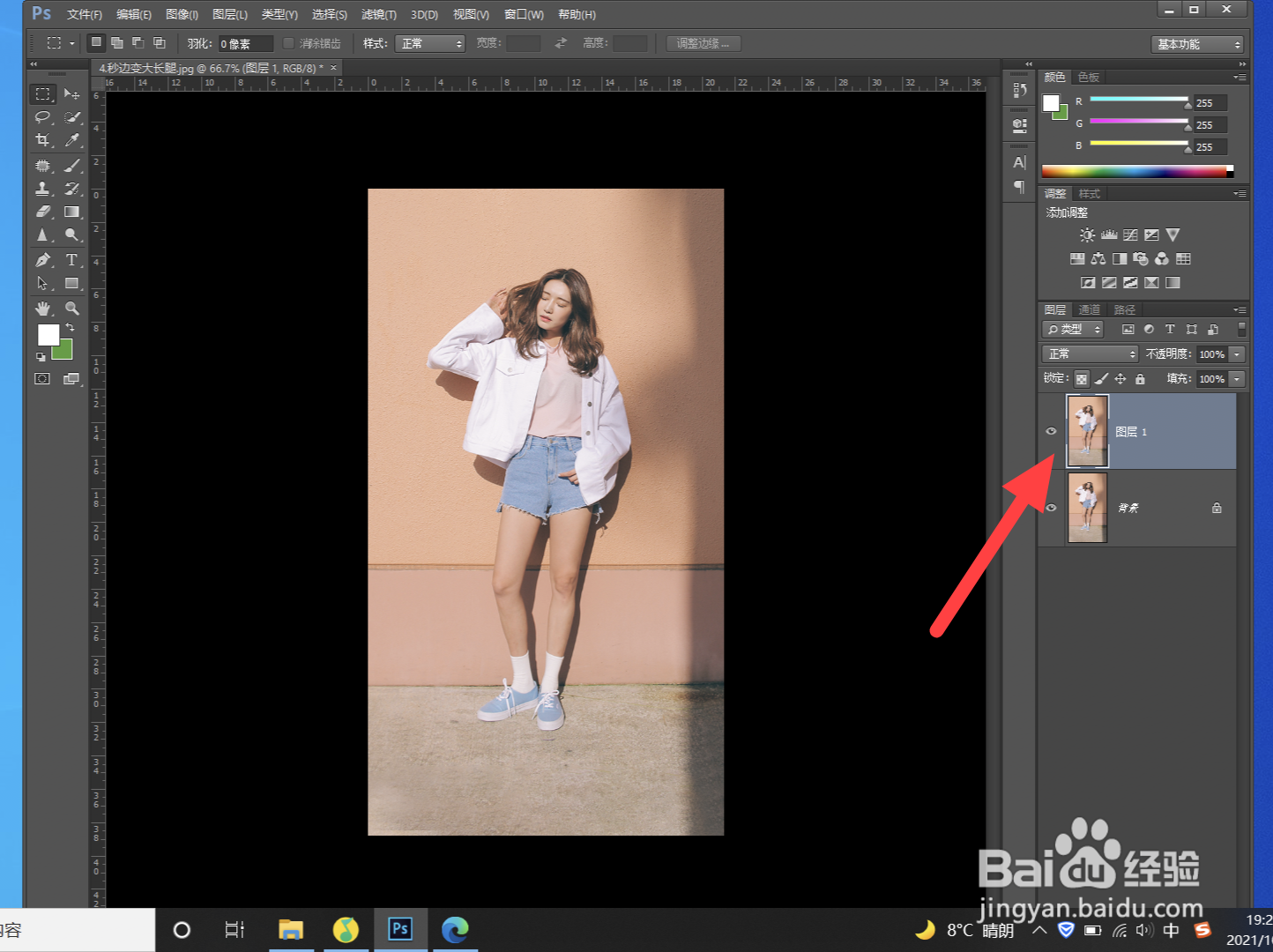Open the 样式 style dropdown (正常)
This screenshot has height=952, width=1273.
coord(429,43)
